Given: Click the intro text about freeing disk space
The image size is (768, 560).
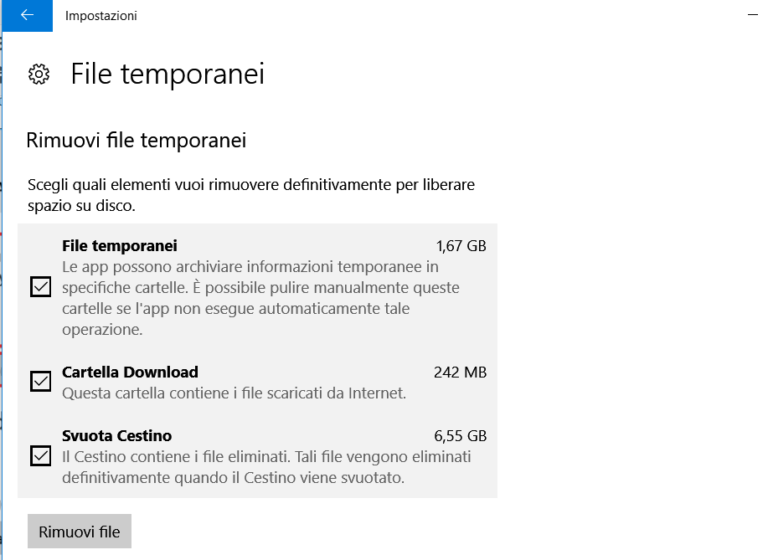Looking at the screenshot, I should 250,195.
